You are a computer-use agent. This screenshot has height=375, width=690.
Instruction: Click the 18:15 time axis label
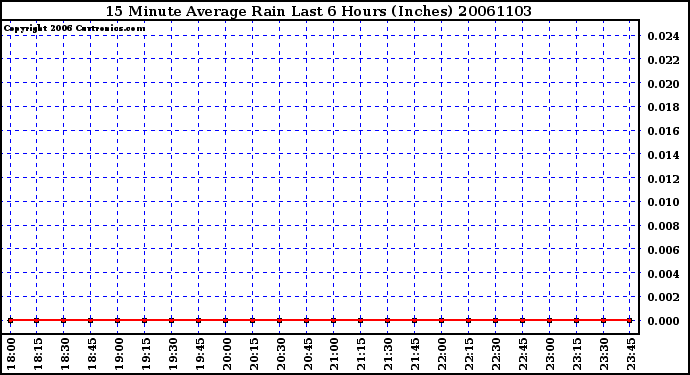tap(38, 354)
